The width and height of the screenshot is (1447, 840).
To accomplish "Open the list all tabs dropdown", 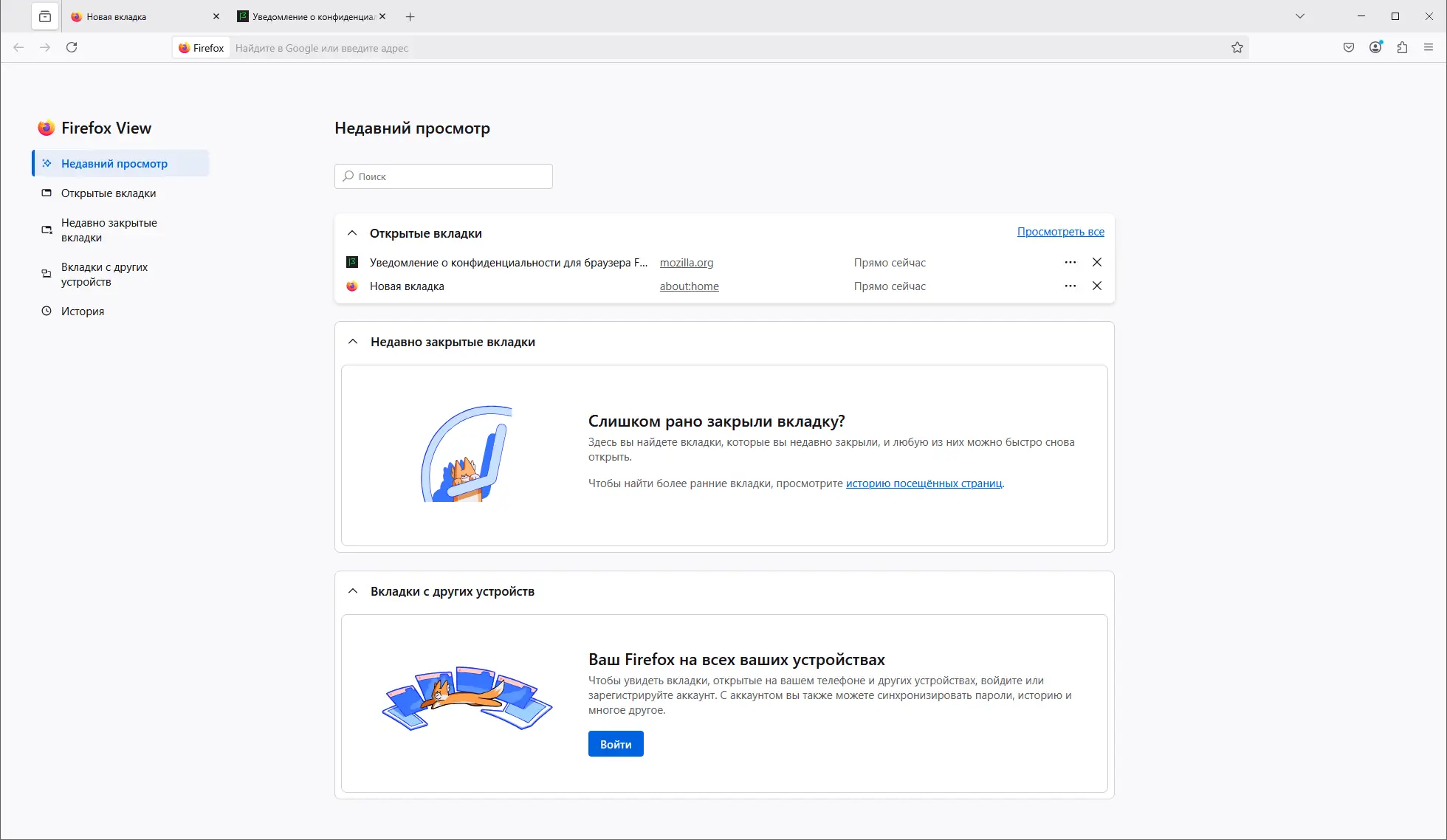I will [x=1300, y=16].
